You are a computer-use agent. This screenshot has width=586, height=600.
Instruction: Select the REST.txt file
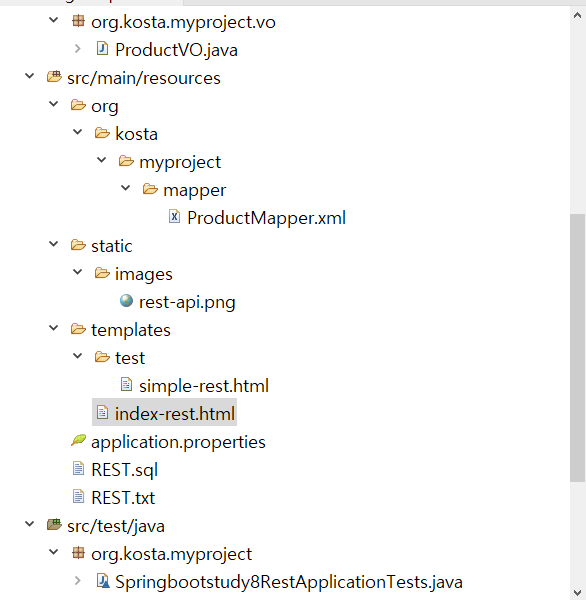pyautogui.click(x=123, y=498)
